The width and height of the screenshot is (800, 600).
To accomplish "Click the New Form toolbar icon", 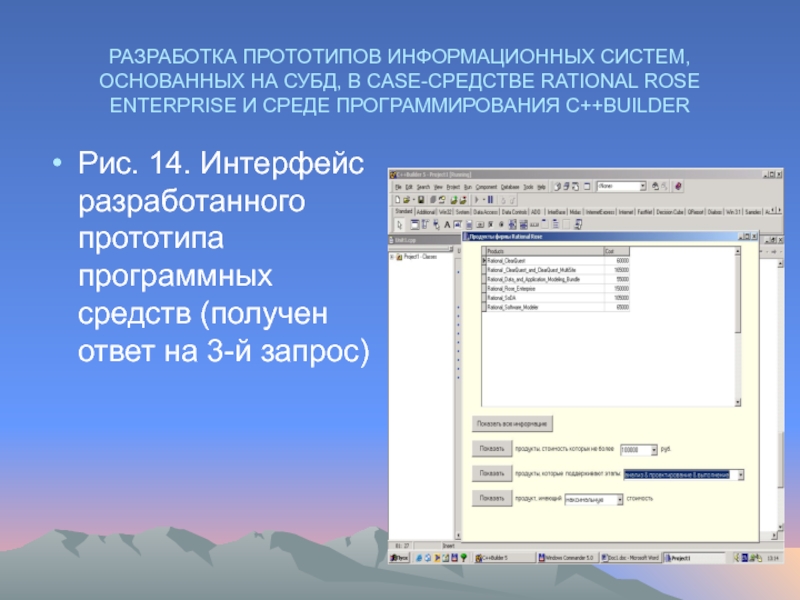I will [x=587, y=187].
